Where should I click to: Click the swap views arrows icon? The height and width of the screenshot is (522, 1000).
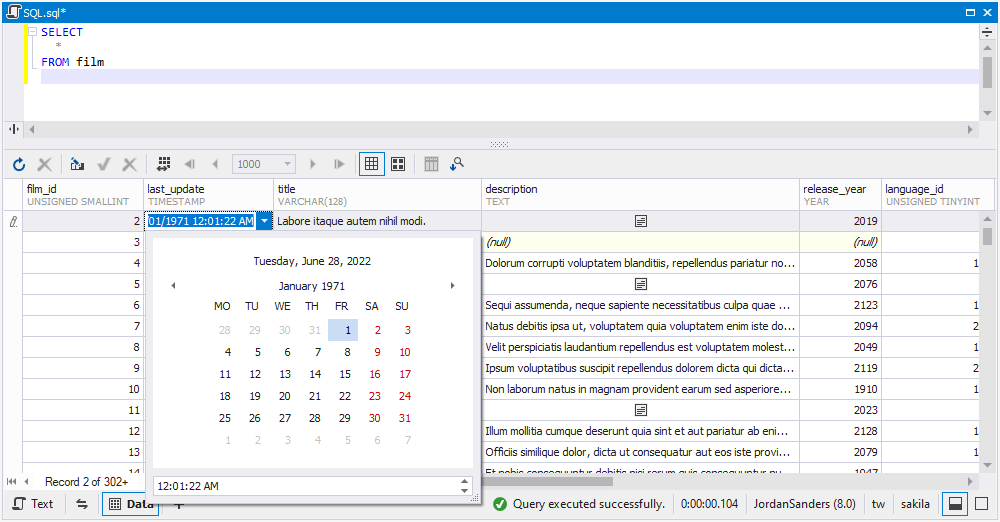pos(82,503)
